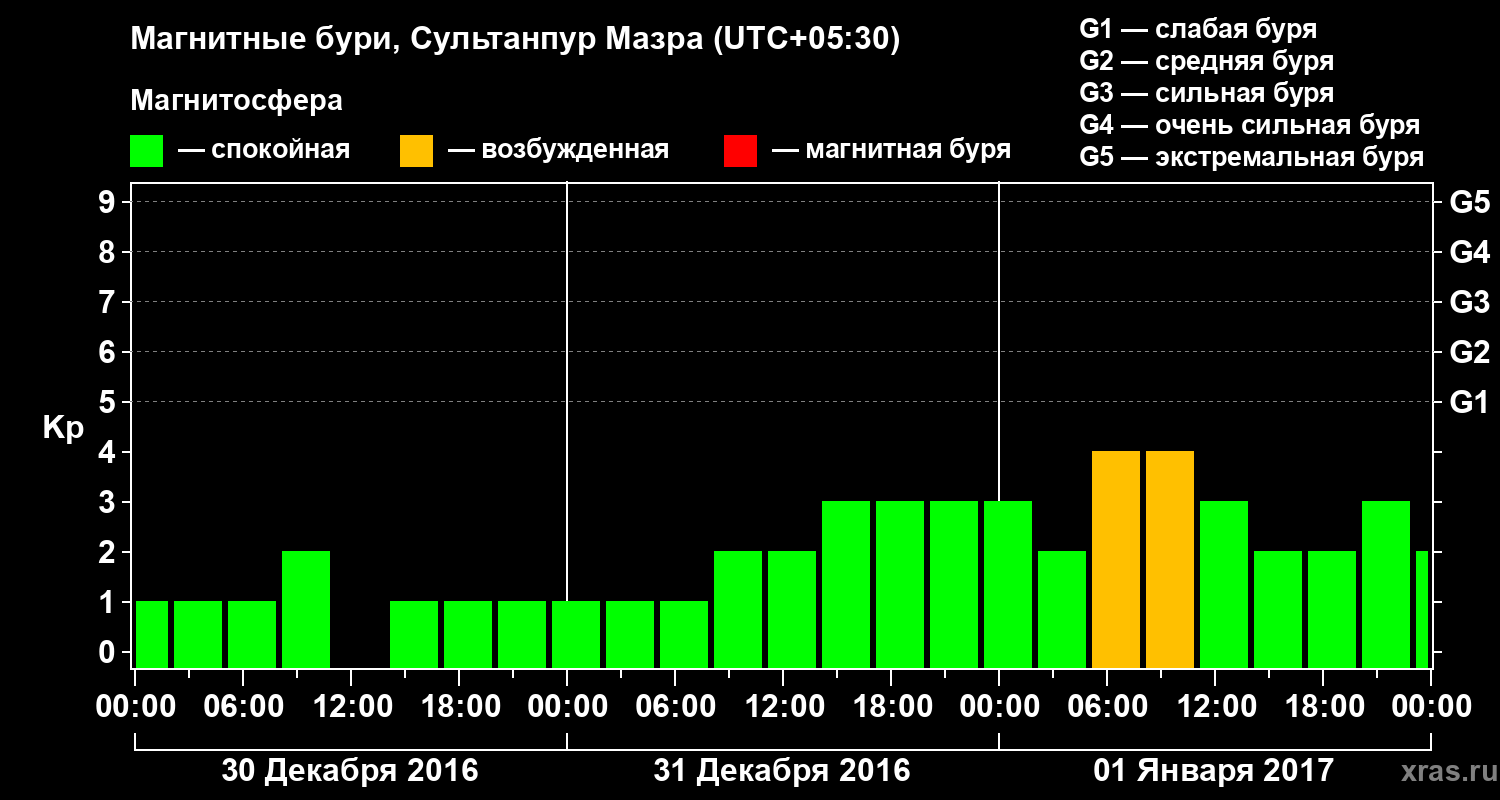Screen dimensions: 1500x800
Task: Click the first orange Kp 4 bar
Action: pos(1116,559)
